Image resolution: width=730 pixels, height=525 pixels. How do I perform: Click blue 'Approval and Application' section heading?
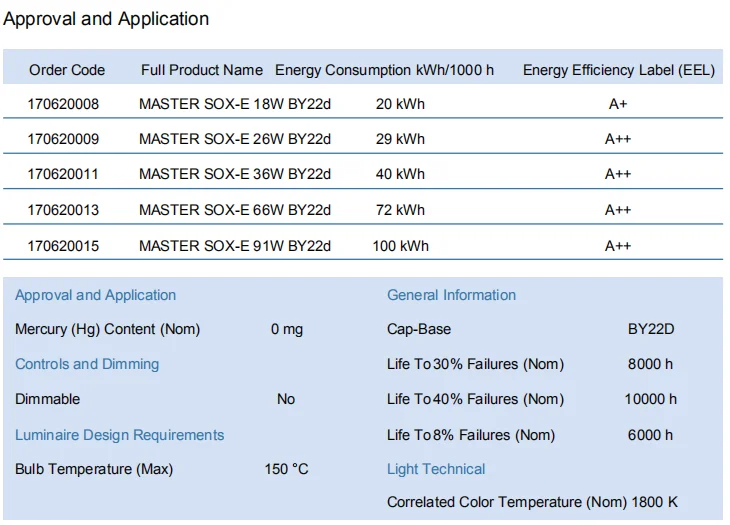tap(95, 295)
